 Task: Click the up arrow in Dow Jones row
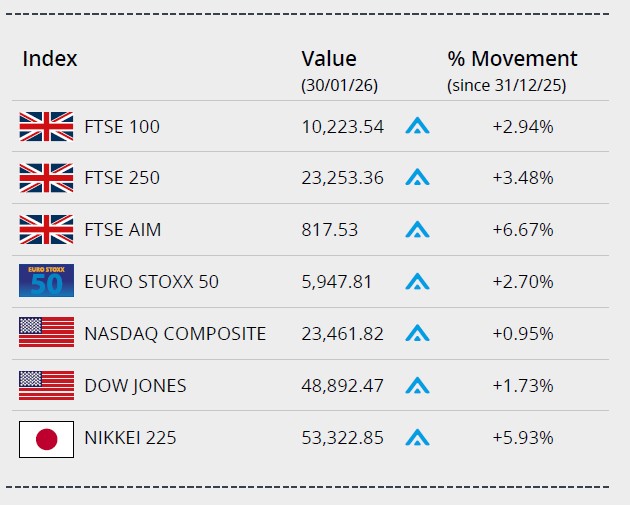(x=417, y=386)
